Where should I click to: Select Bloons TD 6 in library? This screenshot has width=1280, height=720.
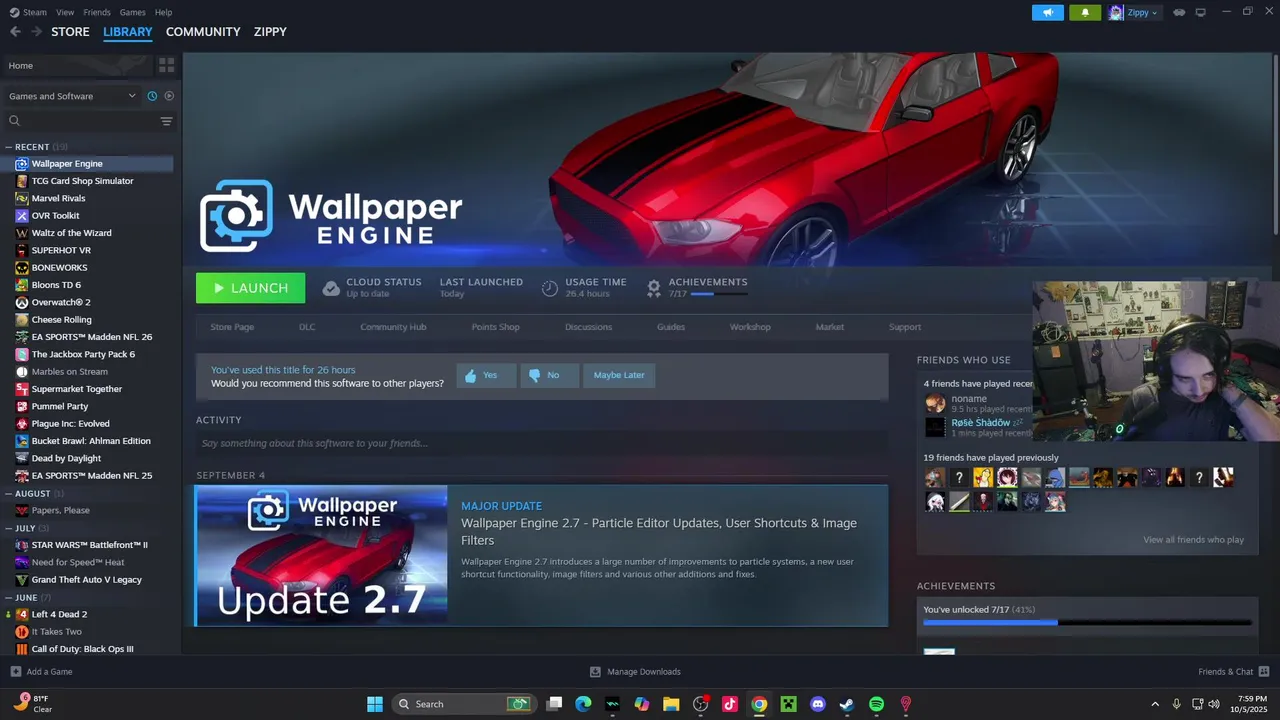click(x=56, y=285)
